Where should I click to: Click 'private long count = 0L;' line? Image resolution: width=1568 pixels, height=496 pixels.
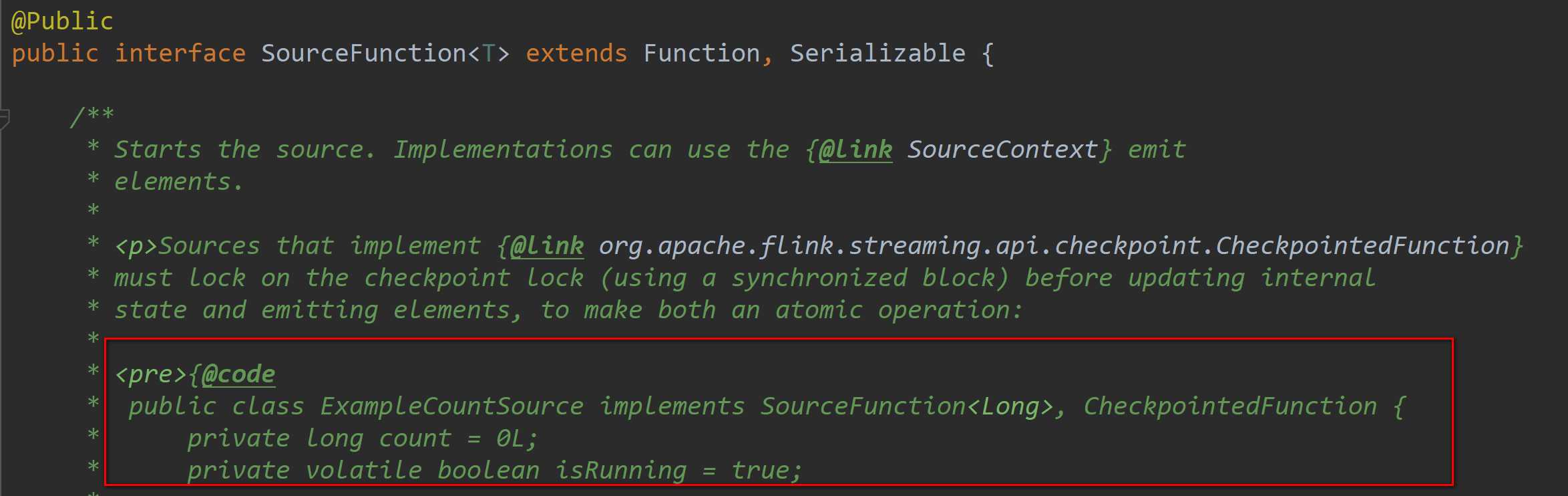(x=362, y=439)
